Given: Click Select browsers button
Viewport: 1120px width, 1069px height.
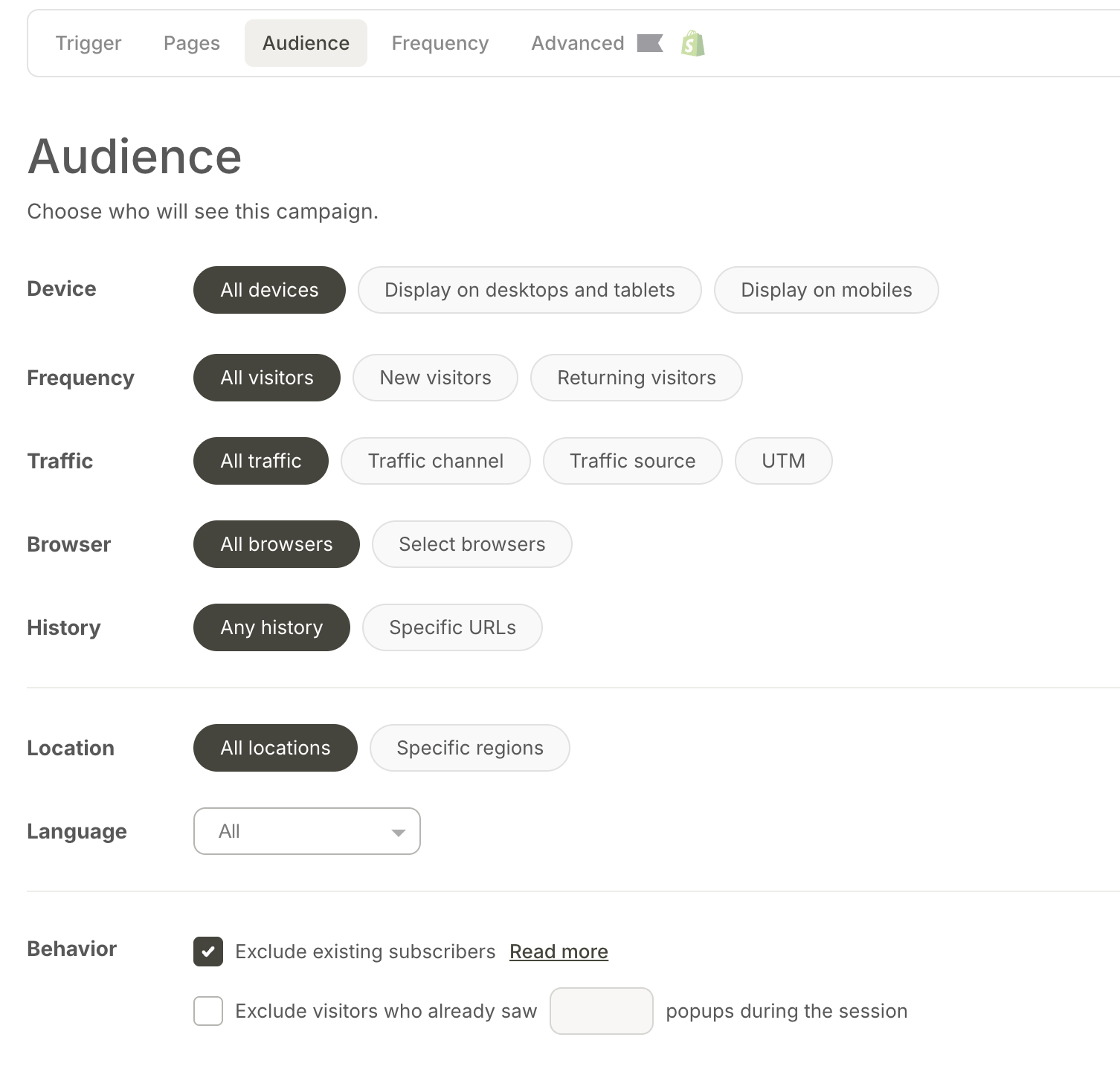Looking at the screenshot, I should 472,544.
